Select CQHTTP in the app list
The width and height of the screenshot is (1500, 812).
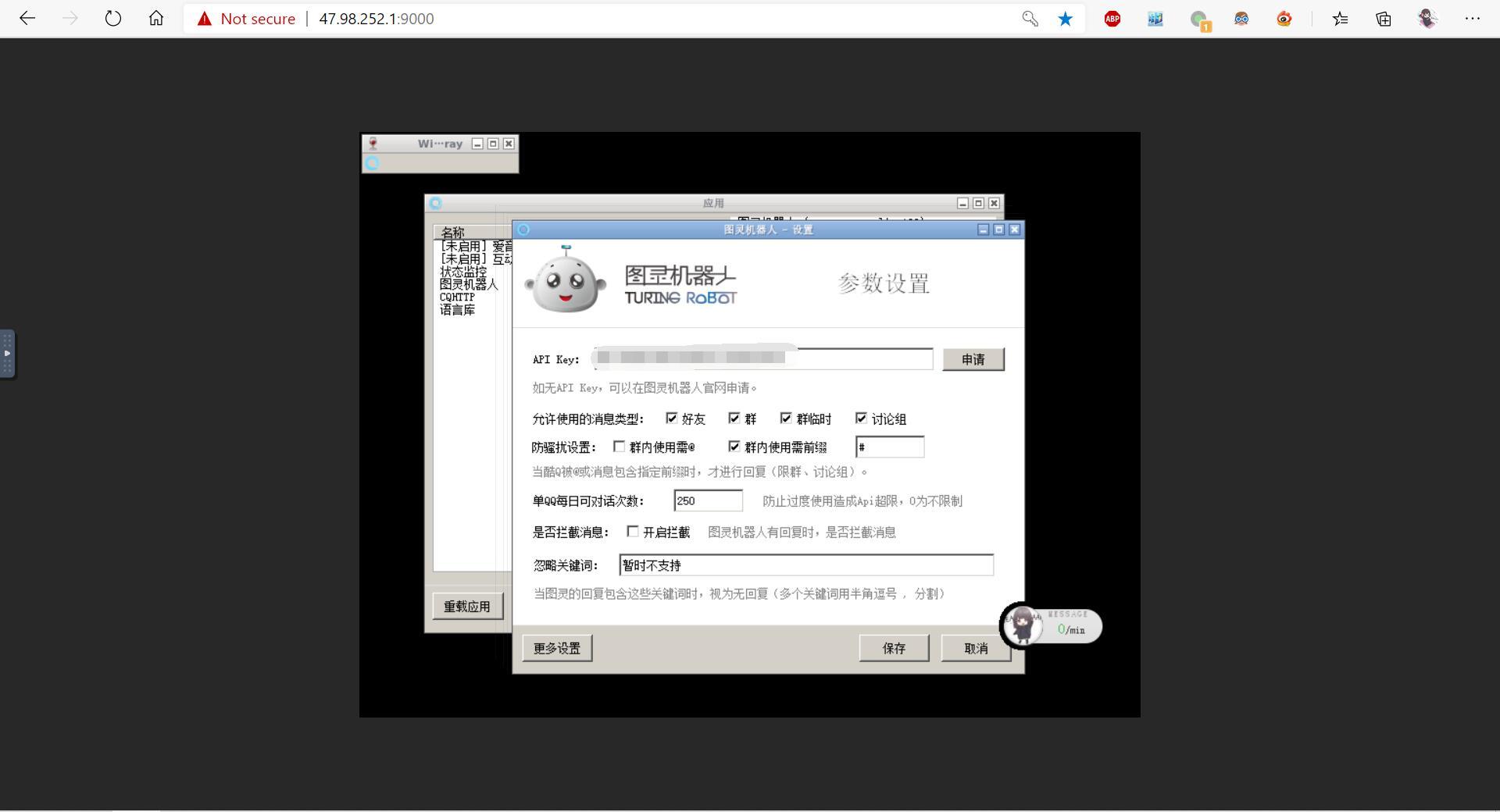coord(457,297)
